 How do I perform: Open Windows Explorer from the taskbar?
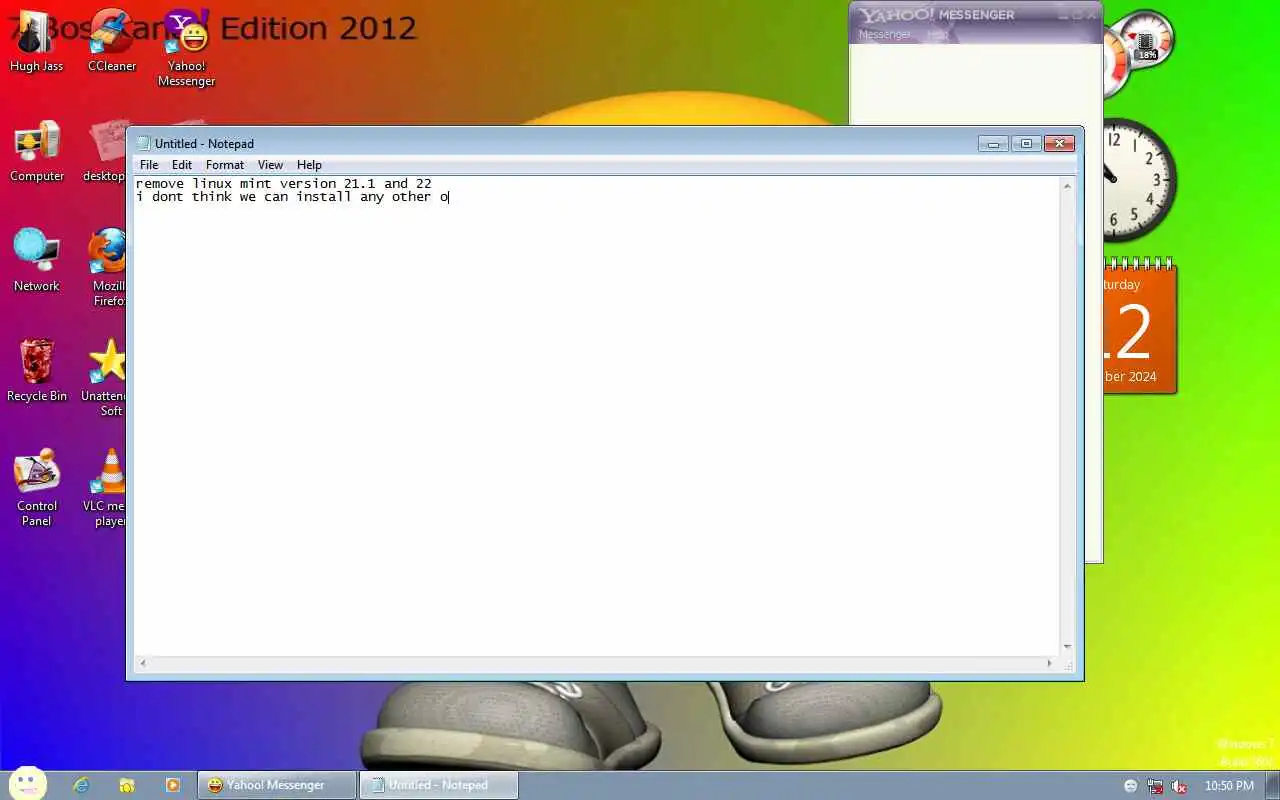click(127, 785)
